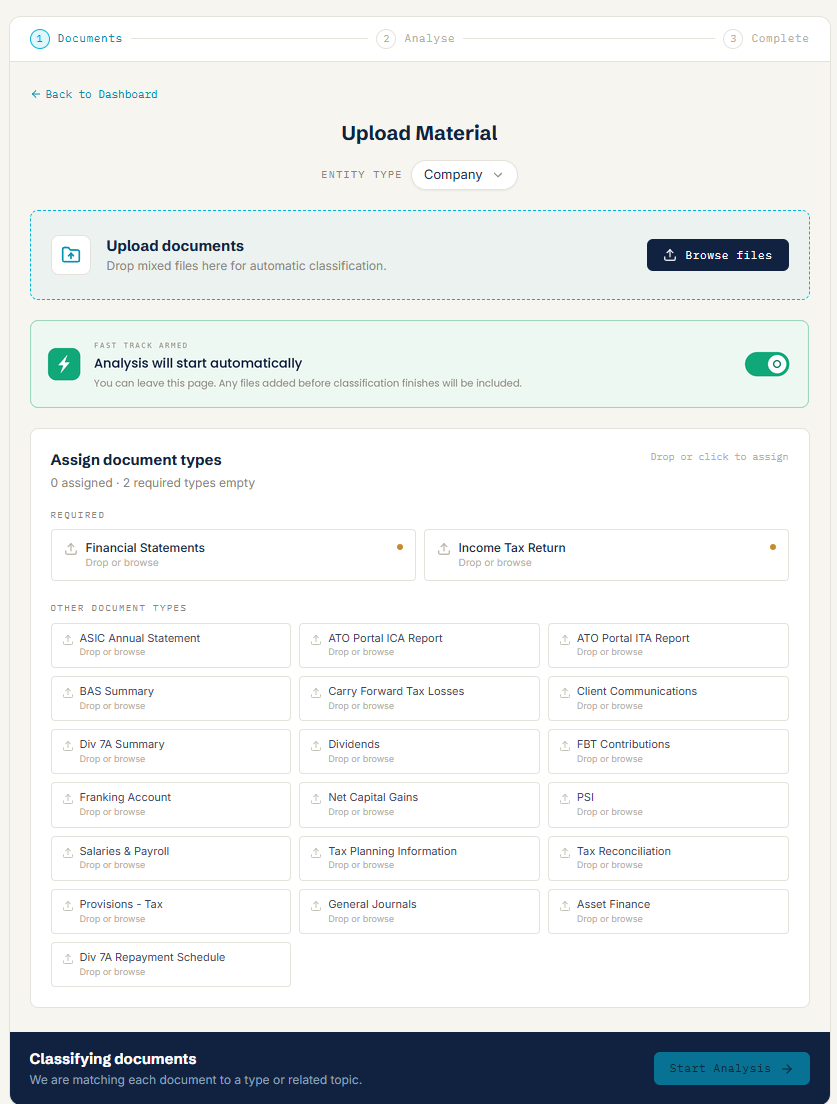Click the Carry Forward Tax Losses label
837x1104 pixels.
(396, 691)
